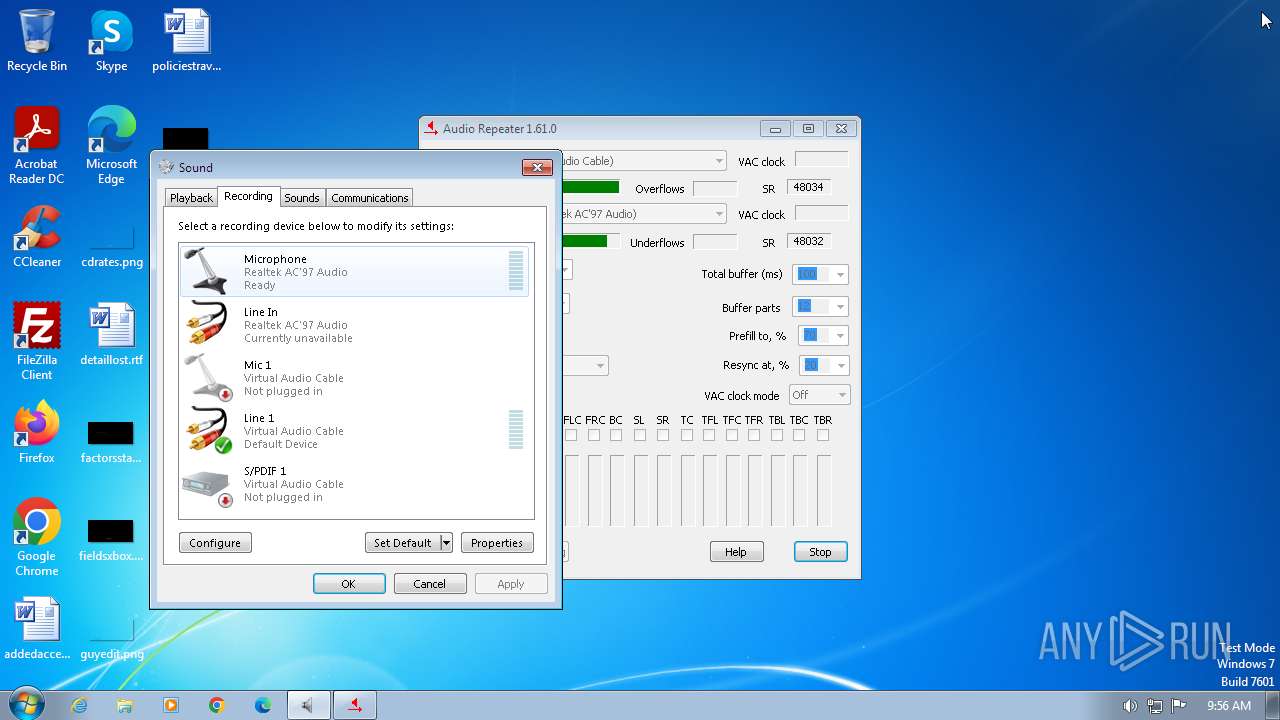This screenshot has width=1280, height=720.
Task: Switch to Audio Repeater taskbar item
Action: (354, 705)
